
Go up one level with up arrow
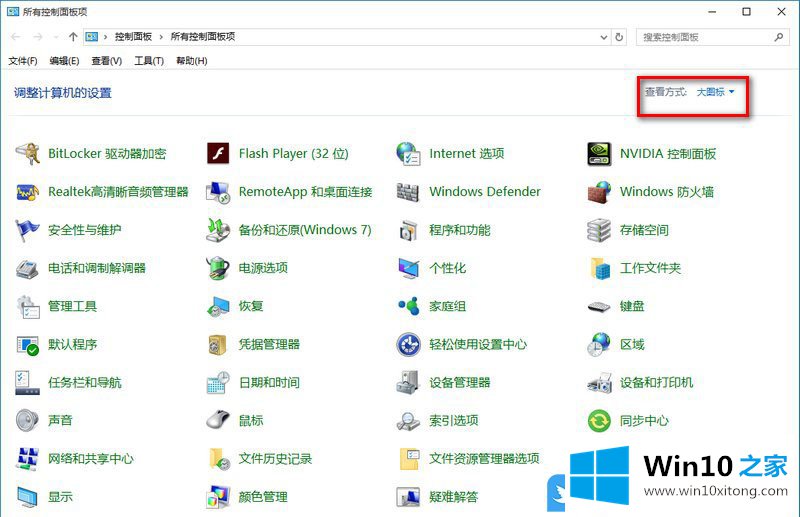pyautogui.click(x=73, y=37)
